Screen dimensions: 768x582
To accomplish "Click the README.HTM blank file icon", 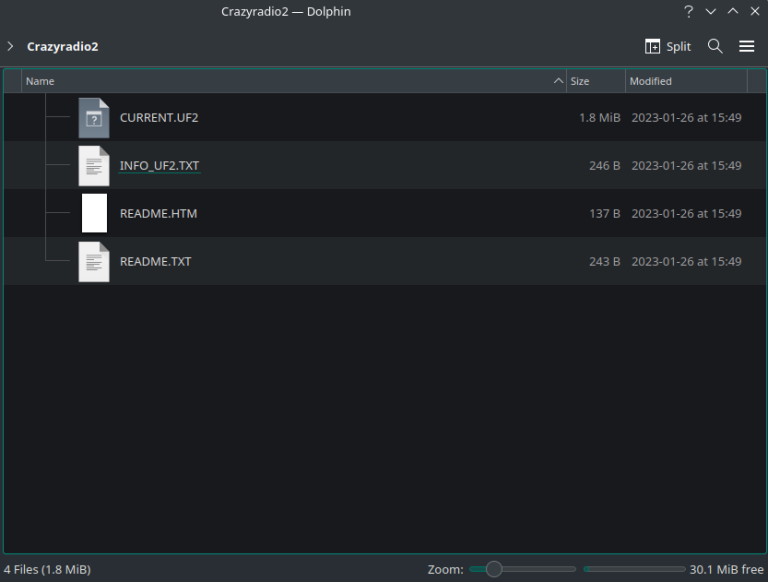I will (x=94, y=214).
